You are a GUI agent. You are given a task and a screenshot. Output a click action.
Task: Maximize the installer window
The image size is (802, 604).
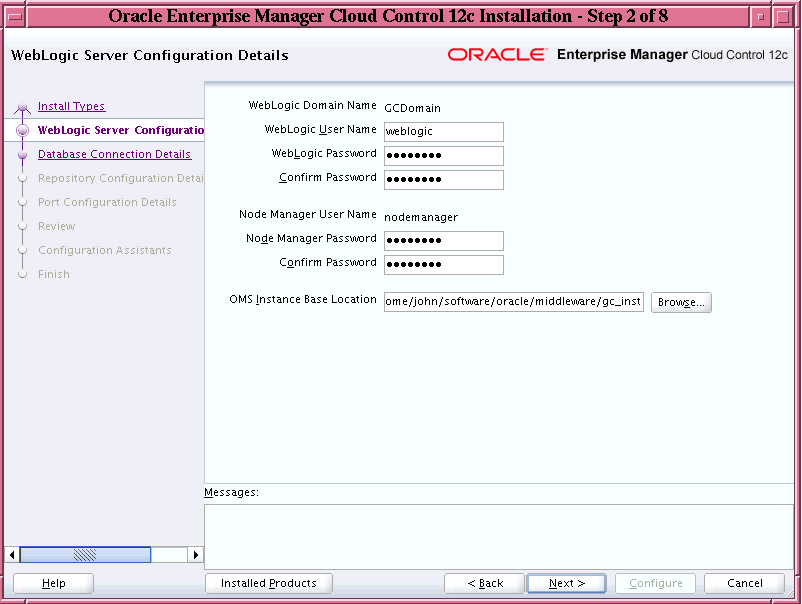click(x=783, y=17)
